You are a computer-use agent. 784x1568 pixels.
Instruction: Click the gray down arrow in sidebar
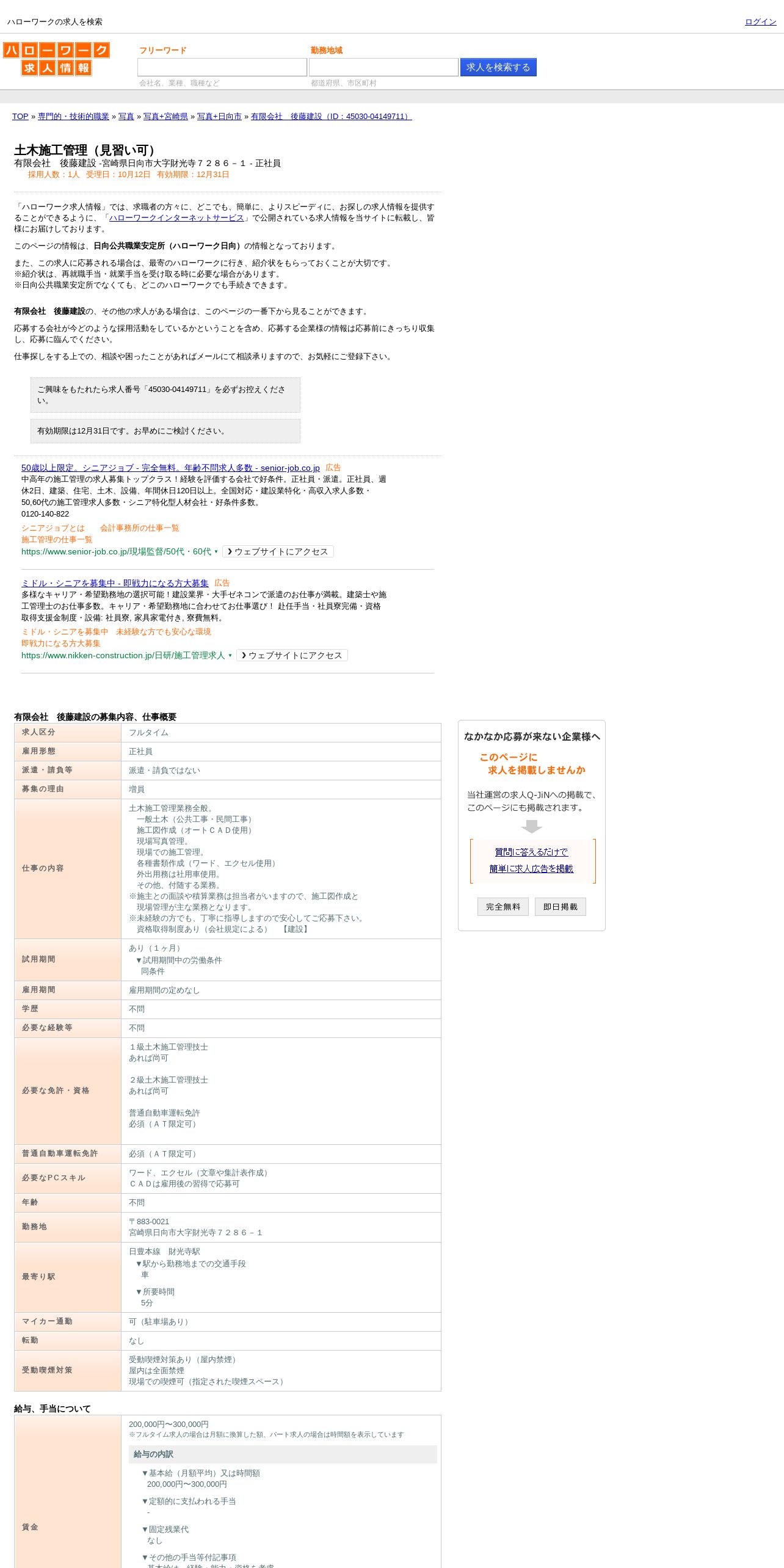click(532, 826)
